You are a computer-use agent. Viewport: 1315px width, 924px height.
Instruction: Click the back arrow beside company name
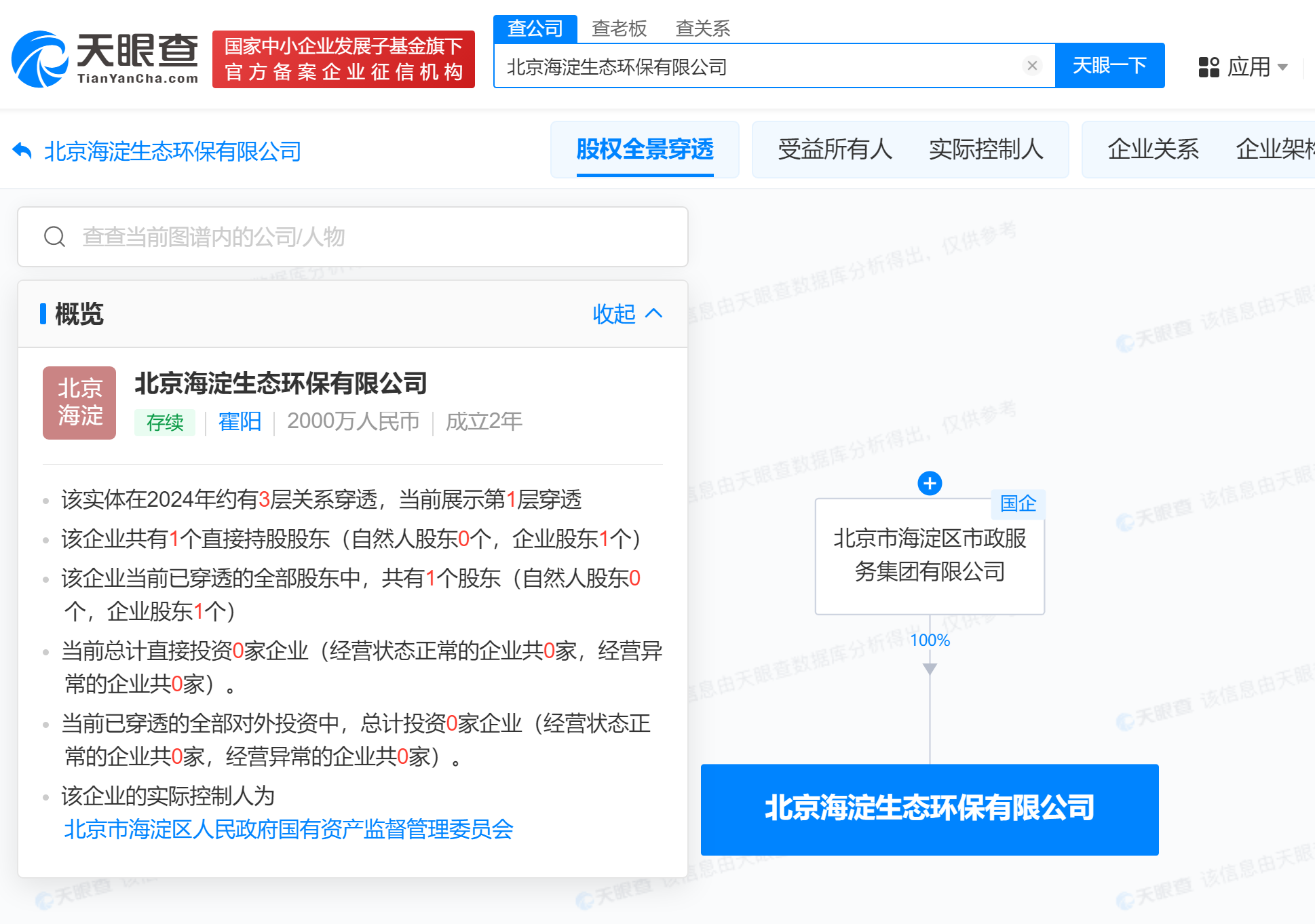pyautogui.click(x=22, y=151)
